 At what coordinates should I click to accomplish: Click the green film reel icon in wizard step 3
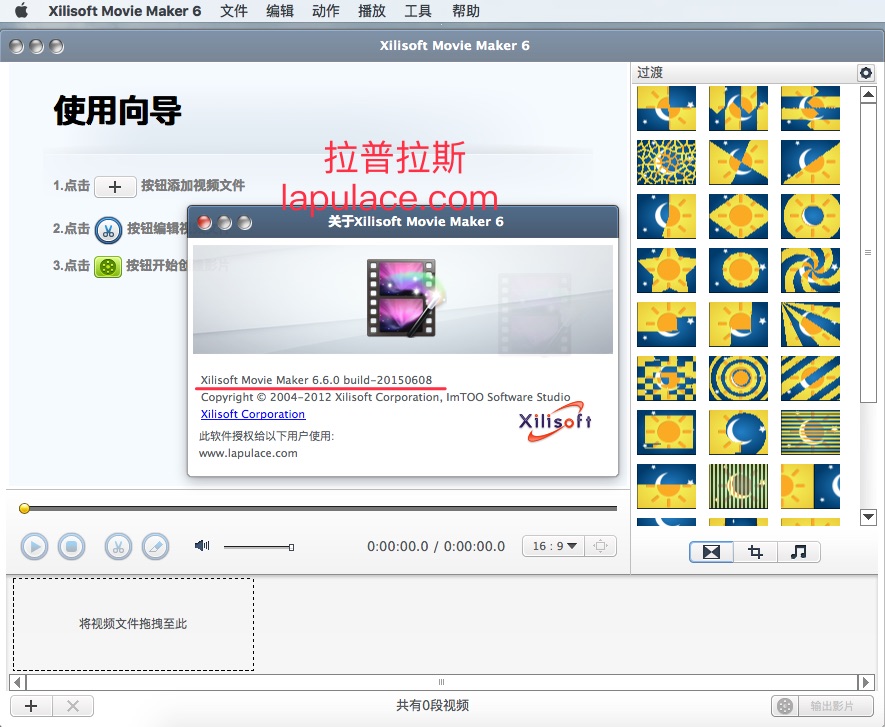point(108,266)
